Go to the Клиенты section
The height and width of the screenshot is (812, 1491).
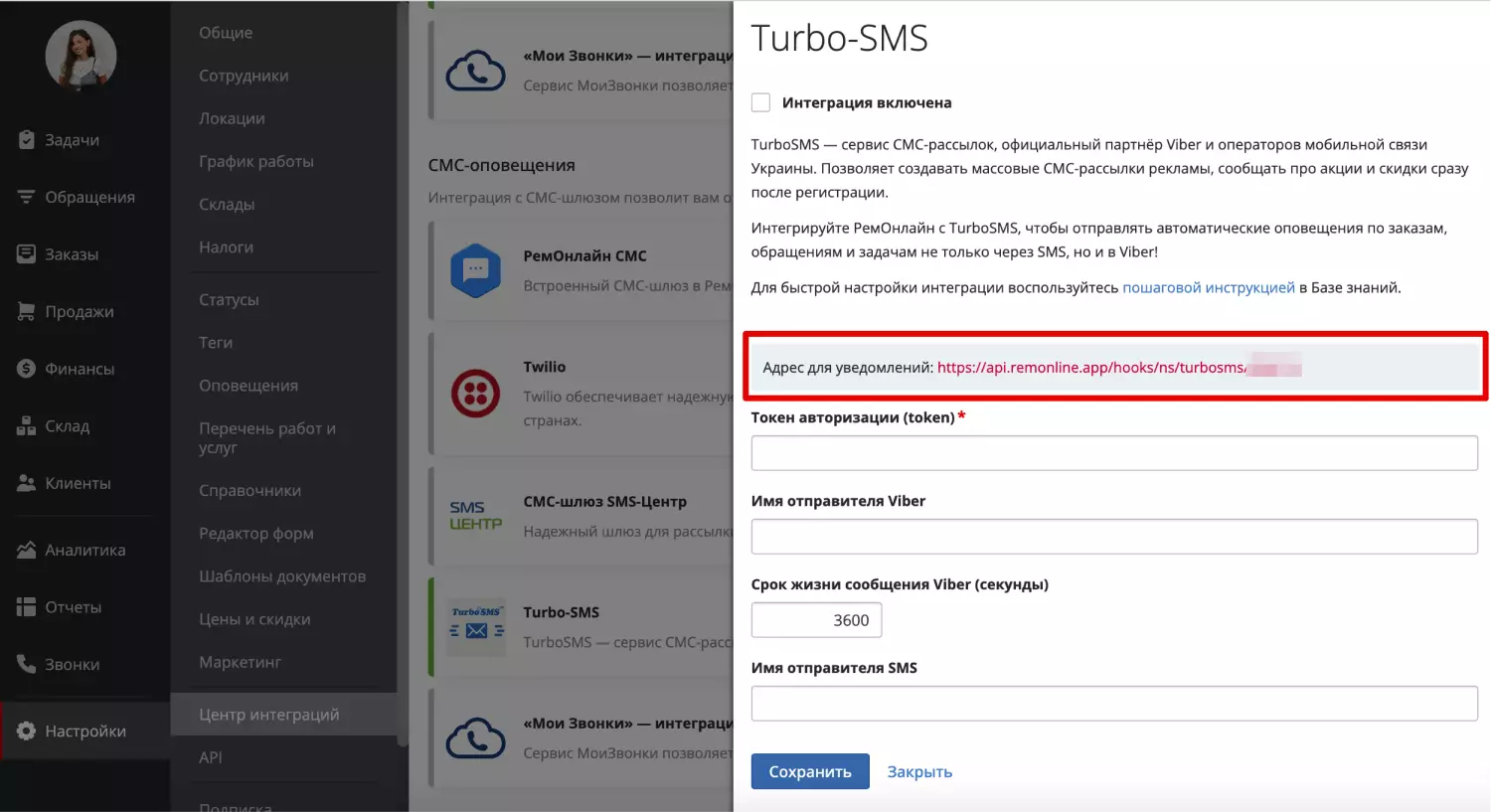pos(78,483)
